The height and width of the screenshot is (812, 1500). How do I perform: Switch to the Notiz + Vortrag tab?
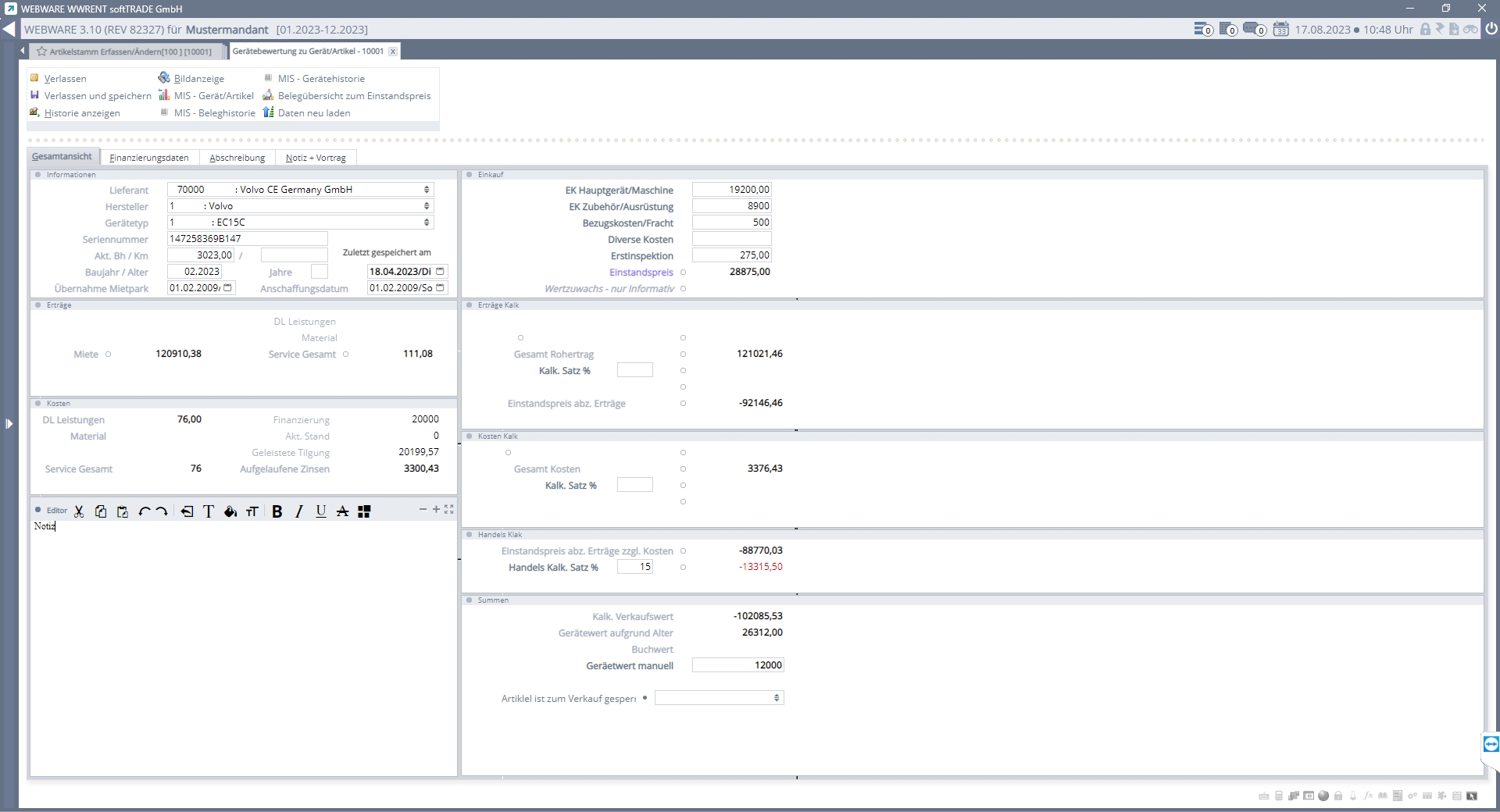316,158
